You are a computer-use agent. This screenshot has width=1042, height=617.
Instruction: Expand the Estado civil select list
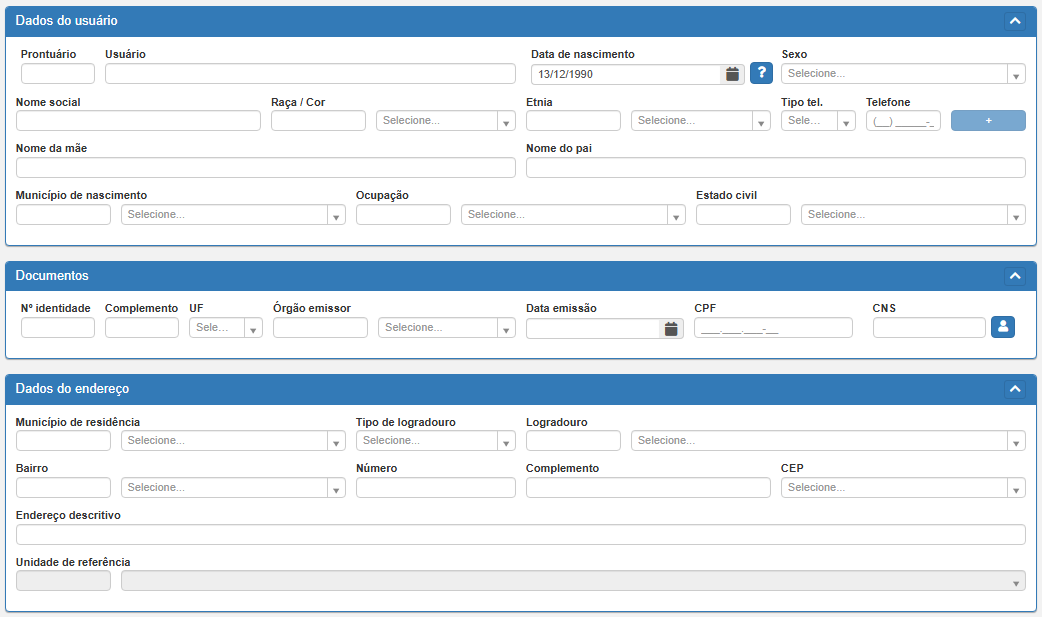click(912, 215)
